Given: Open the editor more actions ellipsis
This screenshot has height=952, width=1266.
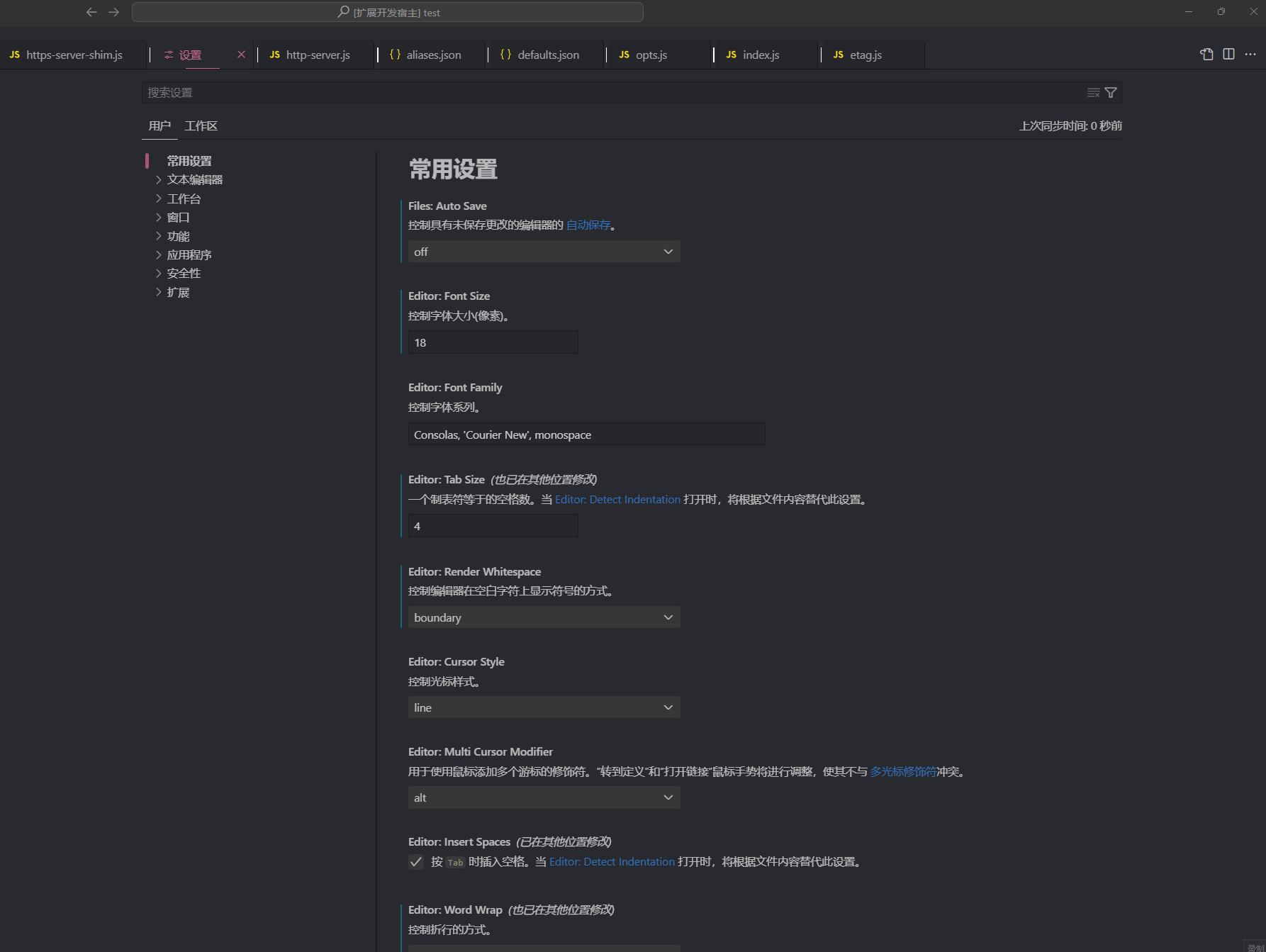Looking at the screenshot, I should [x=1250, y=55].
